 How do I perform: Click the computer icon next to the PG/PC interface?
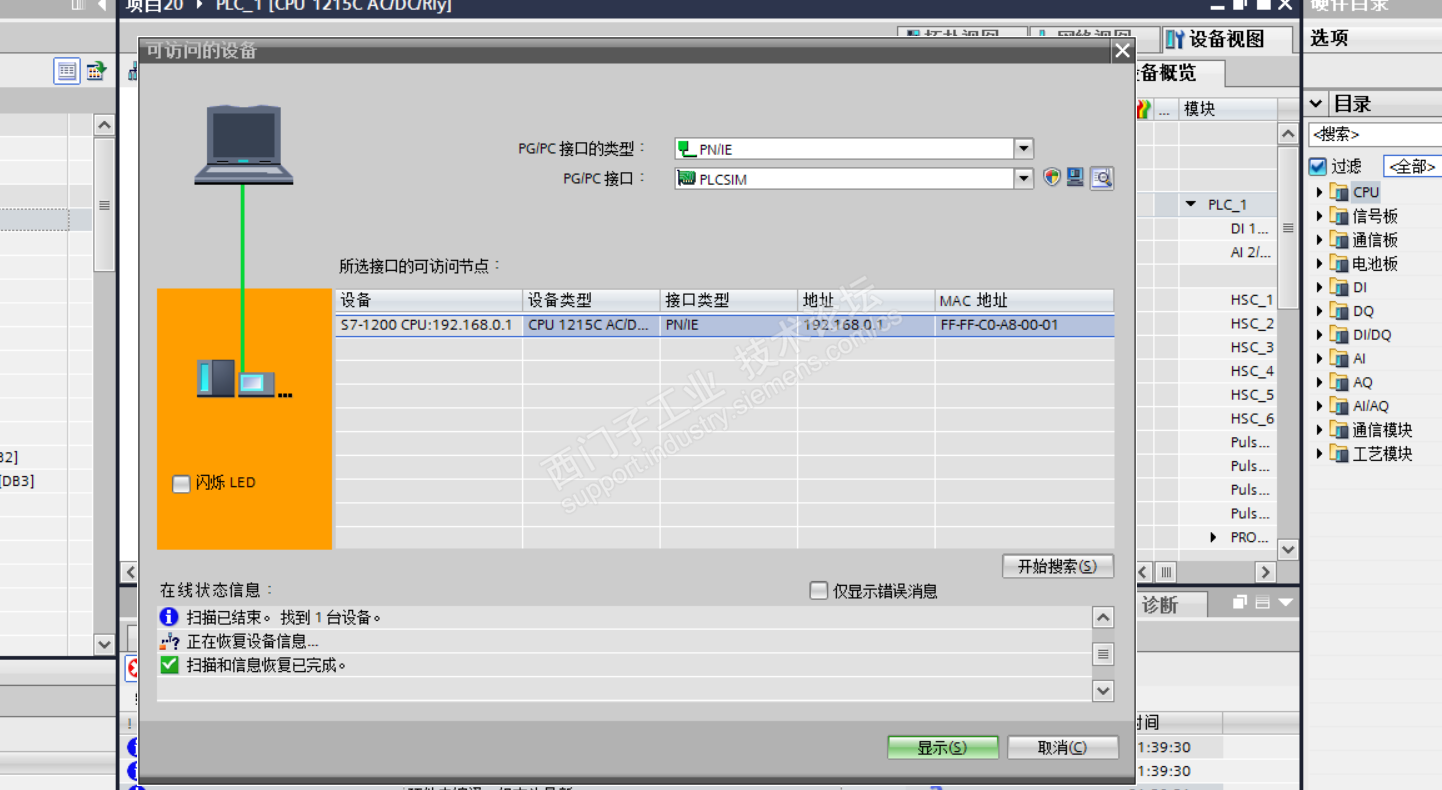tap(1075, 178)
